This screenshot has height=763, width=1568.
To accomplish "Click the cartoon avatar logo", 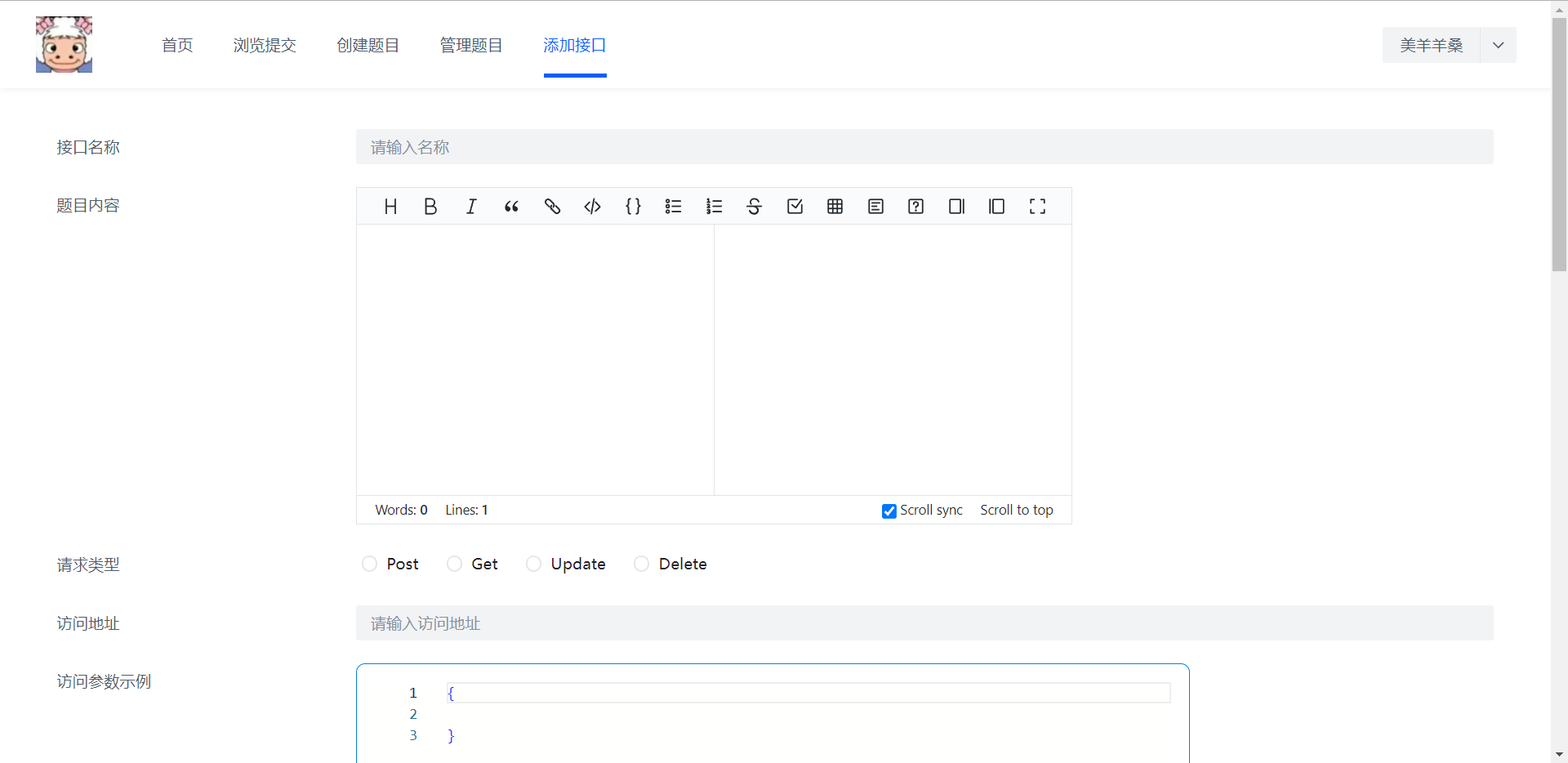I will coord(64,45).
